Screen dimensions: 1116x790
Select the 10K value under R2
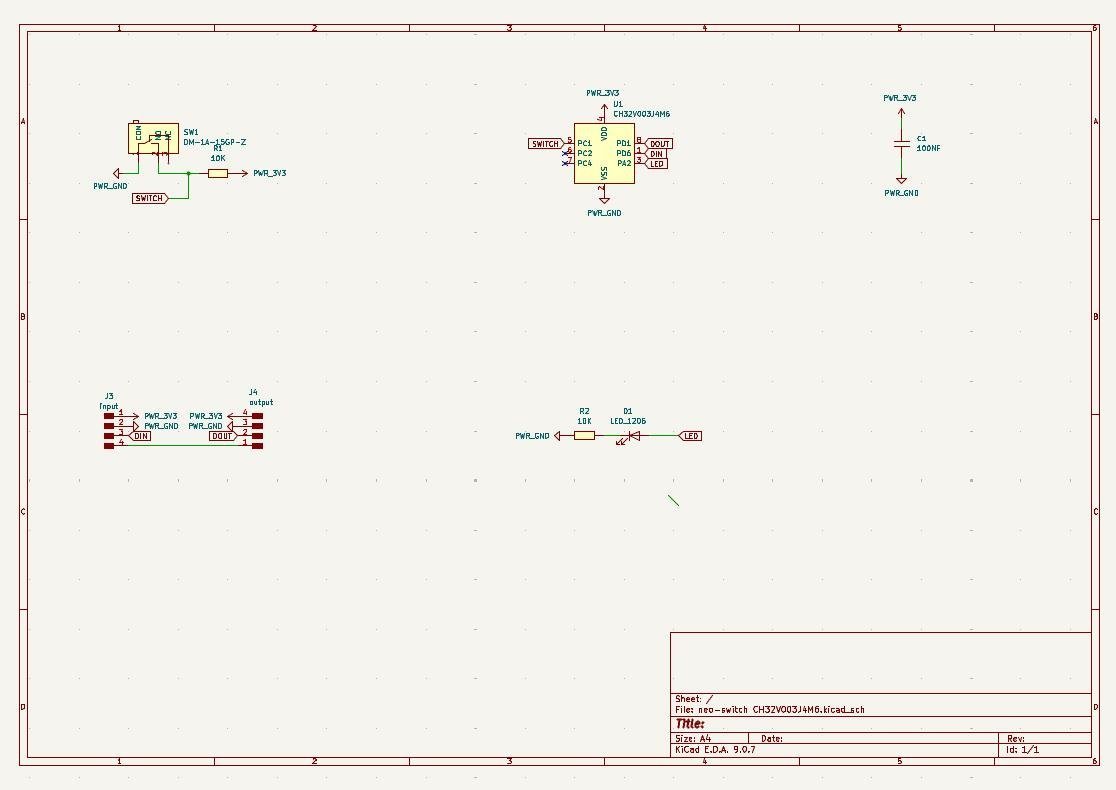click(584, 421)
